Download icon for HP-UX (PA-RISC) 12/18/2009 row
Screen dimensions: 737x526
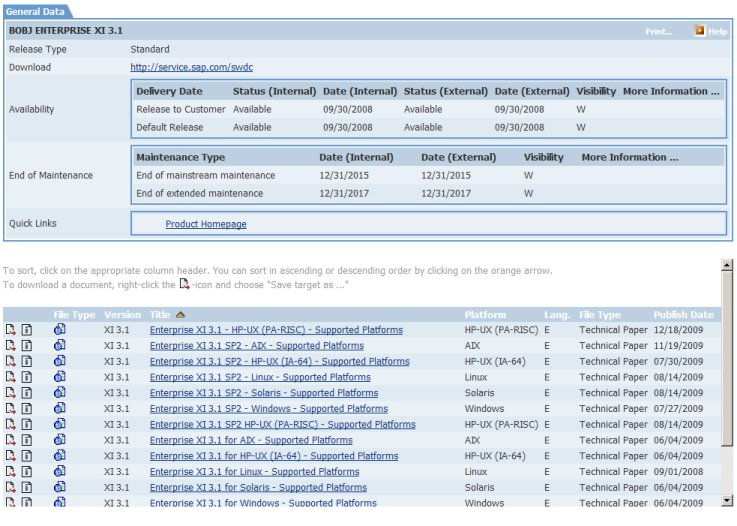[x=11, y=330]
